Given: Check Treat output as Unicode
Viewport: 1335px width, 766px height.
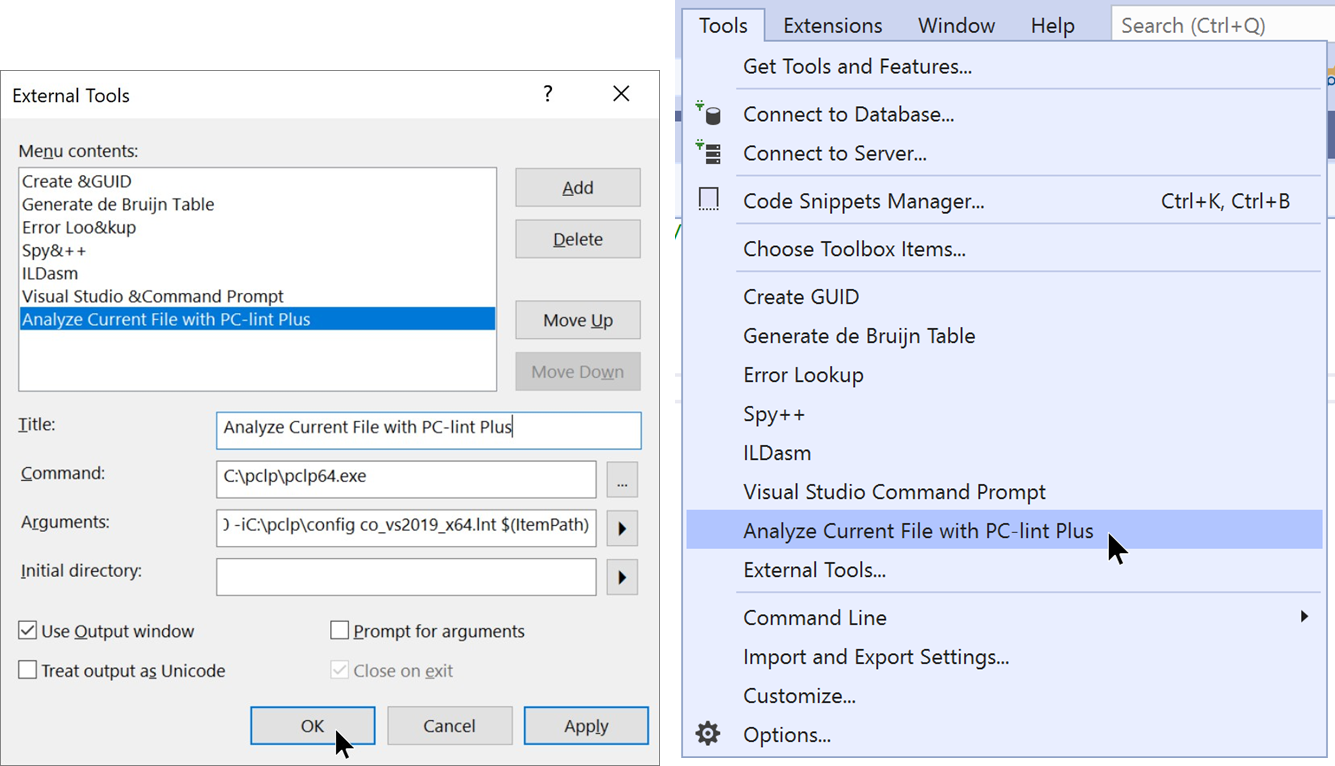Looking at the screenshot, I should click(x=28, y=671).
